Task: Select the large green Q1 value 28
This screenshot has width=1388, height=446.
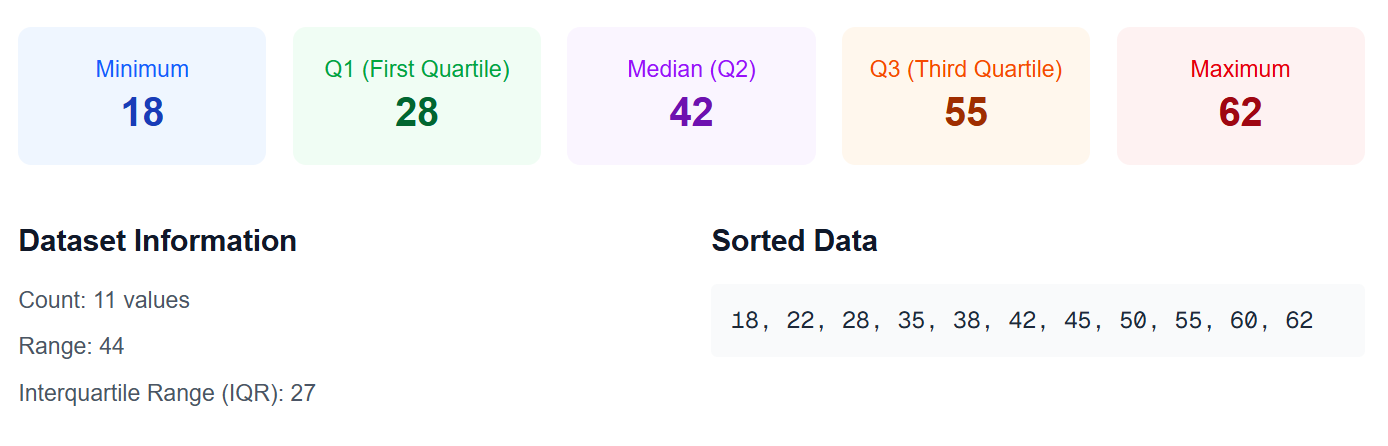Action: pos(417,112)
